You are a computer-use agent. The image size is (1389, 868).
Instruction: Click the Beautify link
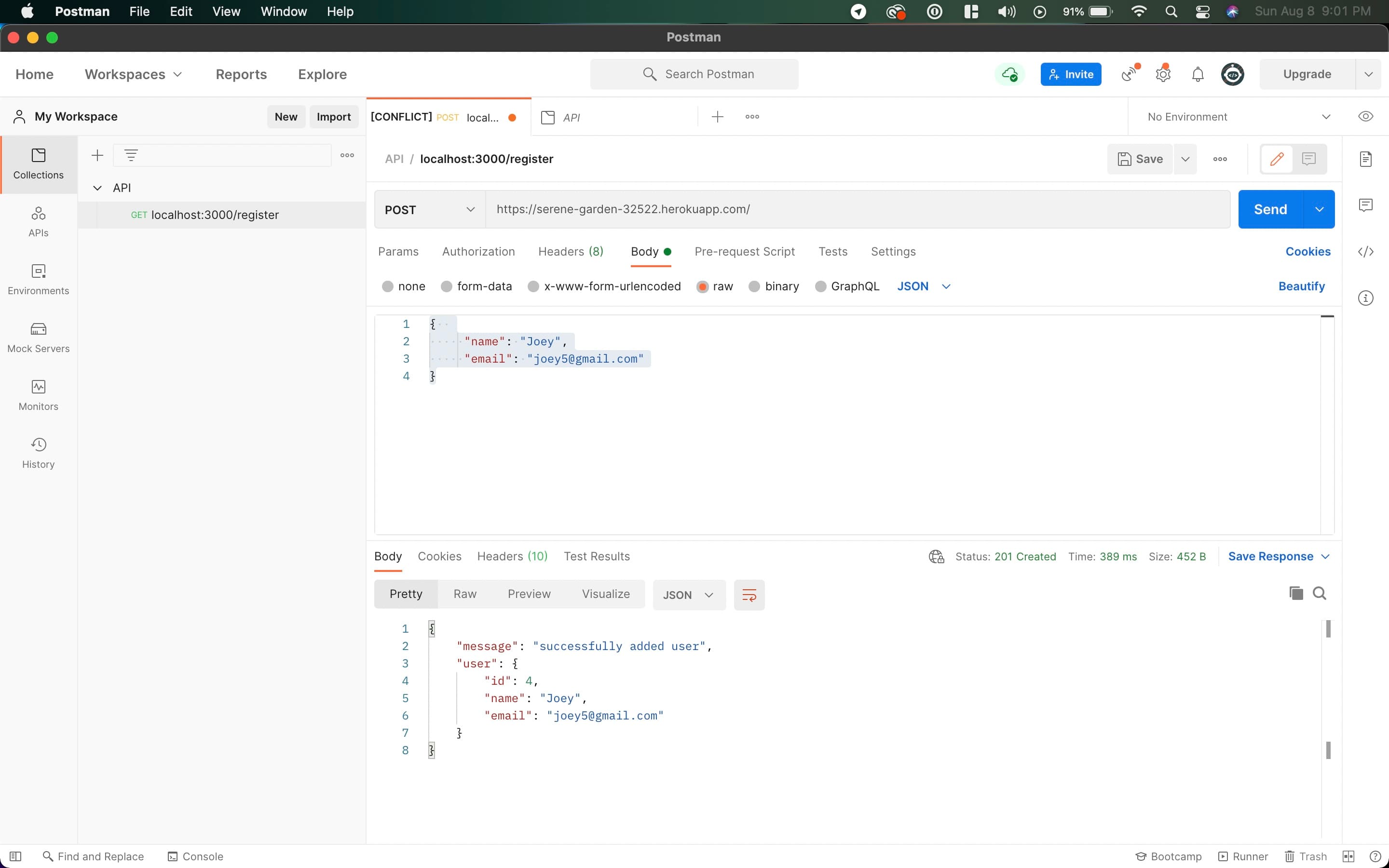coord(1301,286)
